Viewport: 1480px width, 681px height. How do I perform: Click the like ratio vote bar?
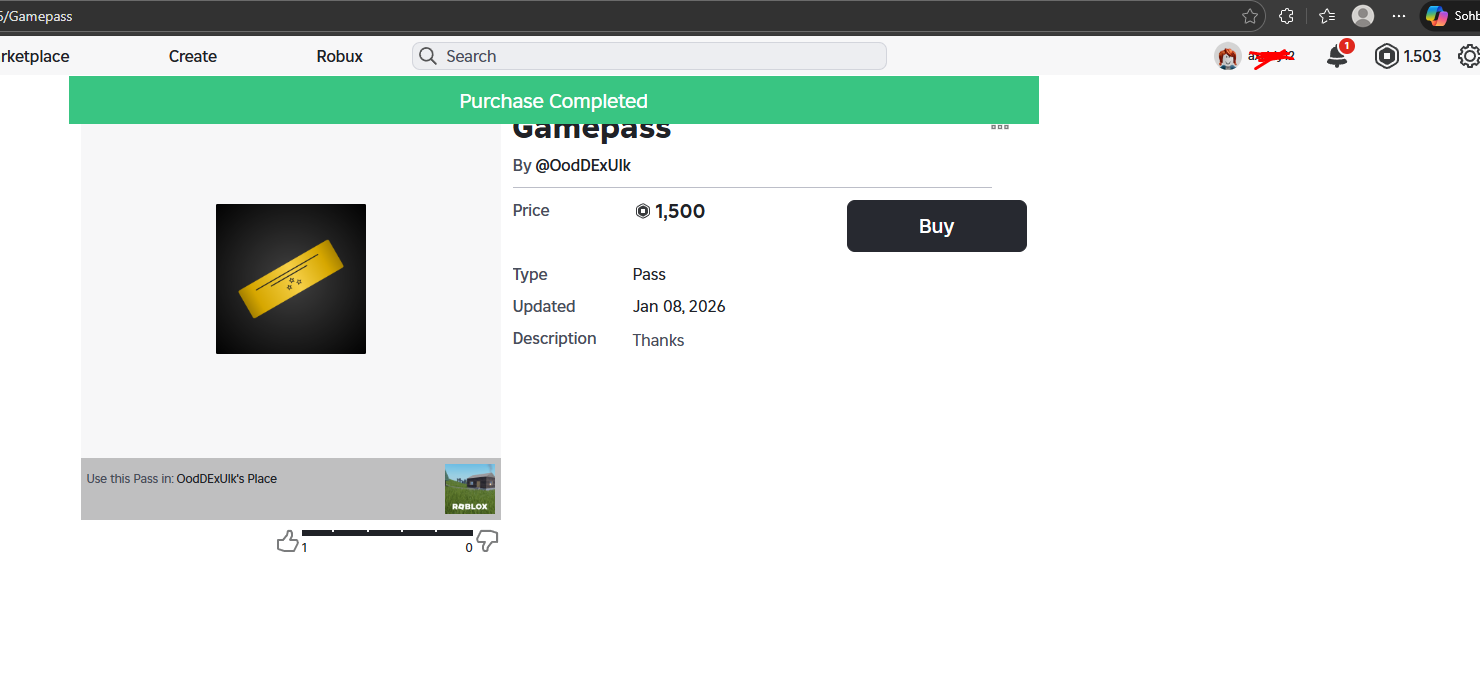(x=387, y=533)
